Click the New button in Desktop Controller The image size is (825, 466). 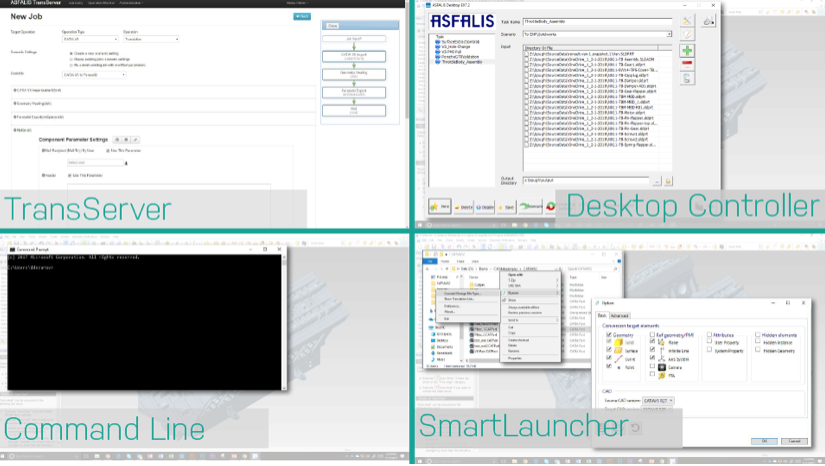pyautogui.click(x=440, y=207)
